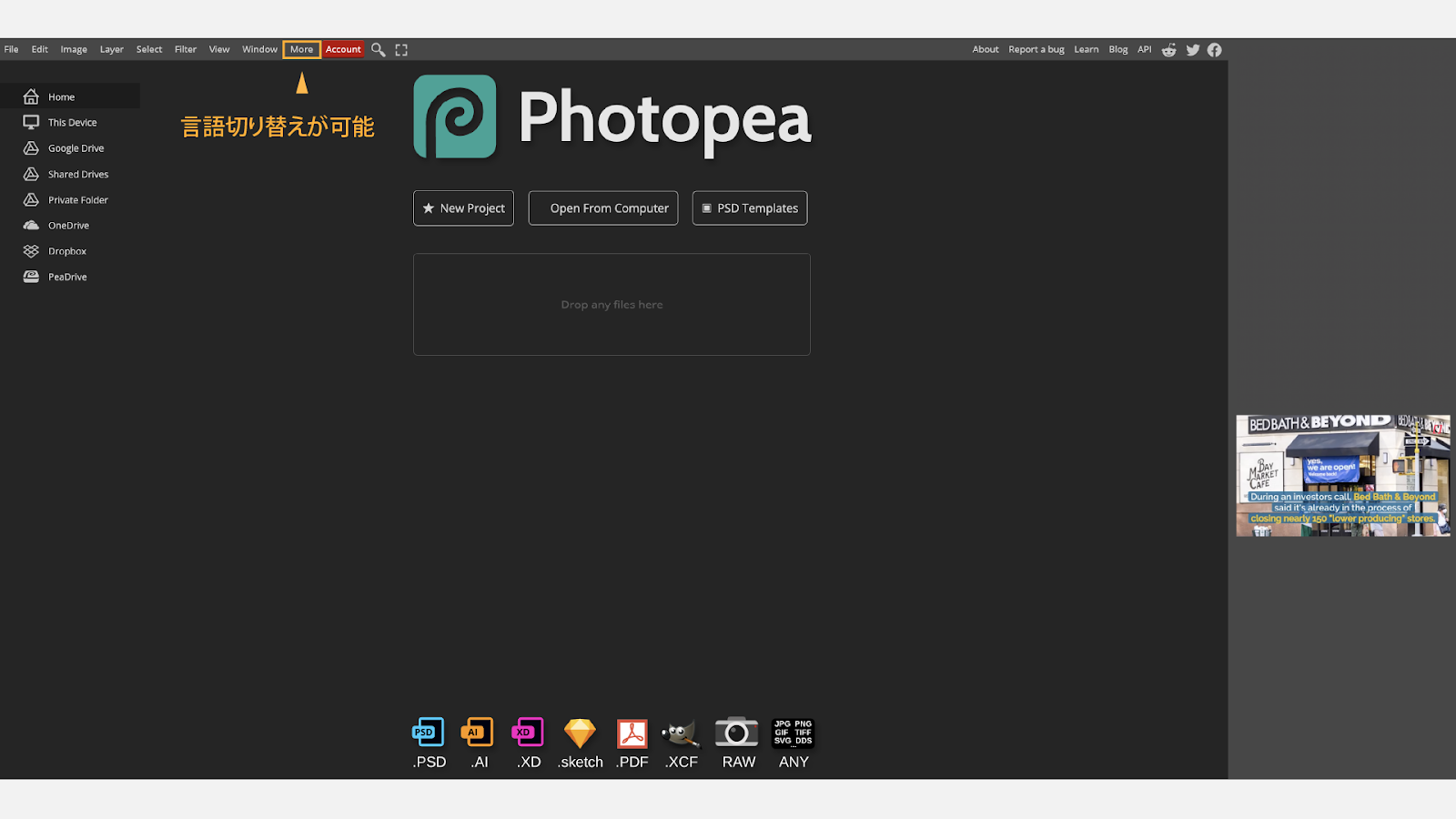1456x819 pixels.
Task: Click the .XD file format icon
Action: [x=528, y=733]
